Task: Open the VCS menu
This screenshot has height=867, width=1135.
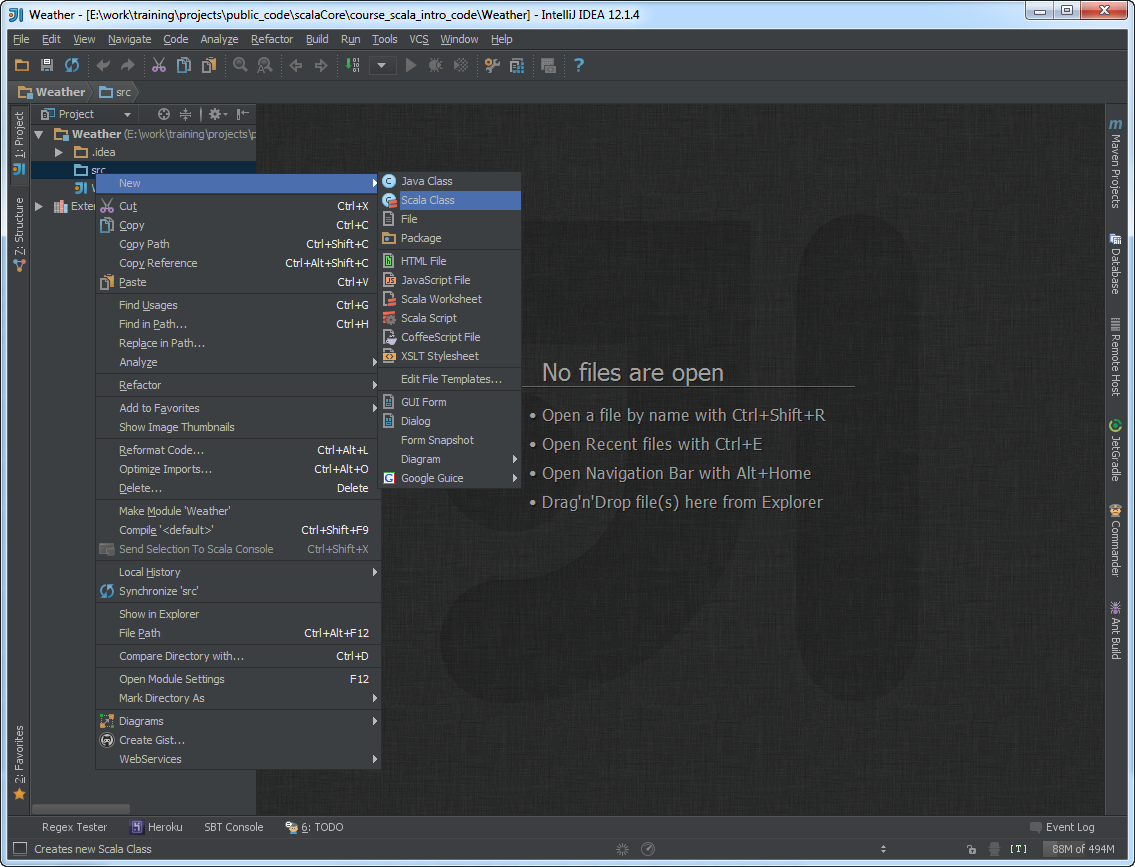Action: [x=418, y=39]
